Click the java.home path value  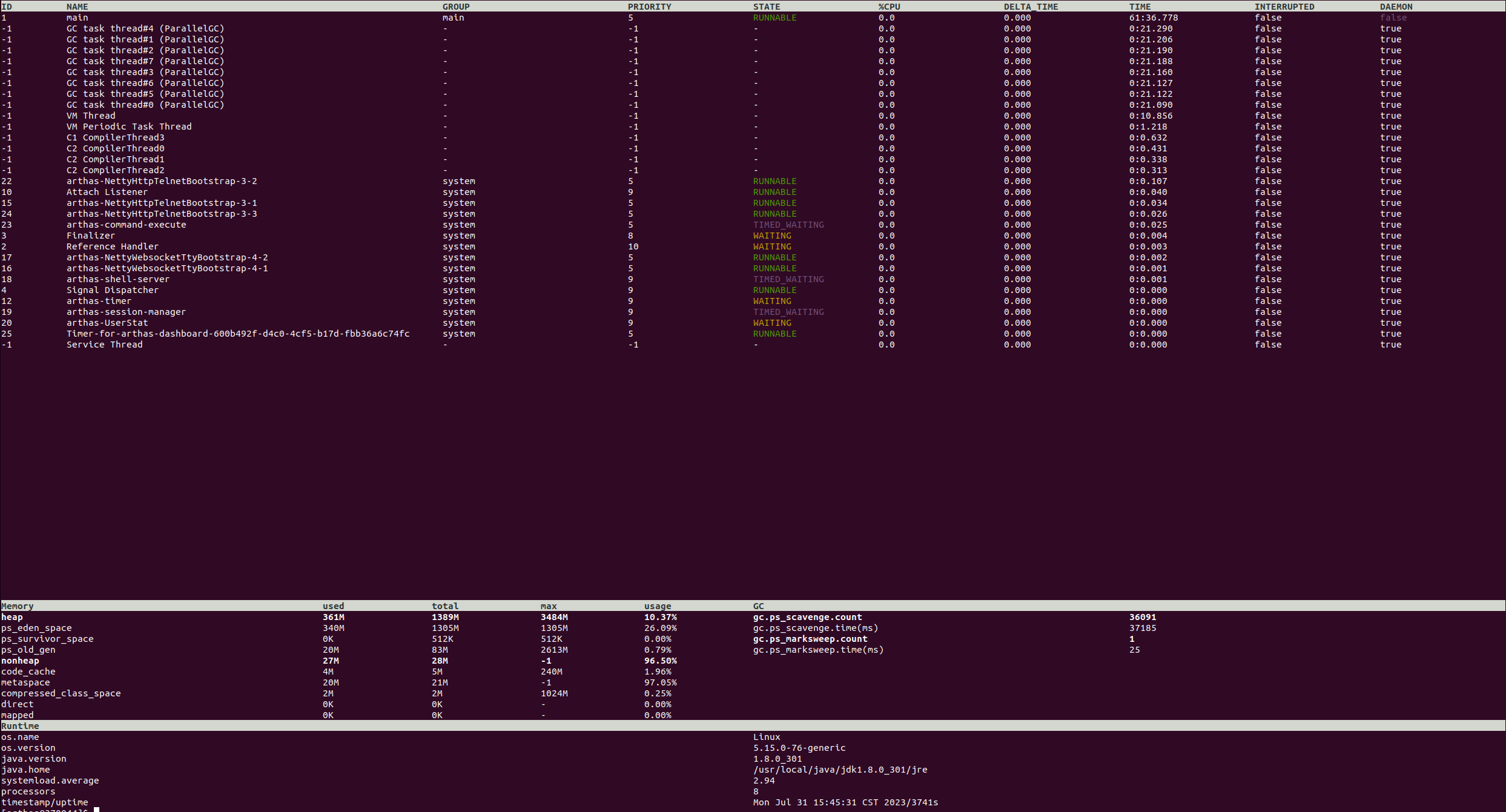pyautogui.click(x=840, y=770)
